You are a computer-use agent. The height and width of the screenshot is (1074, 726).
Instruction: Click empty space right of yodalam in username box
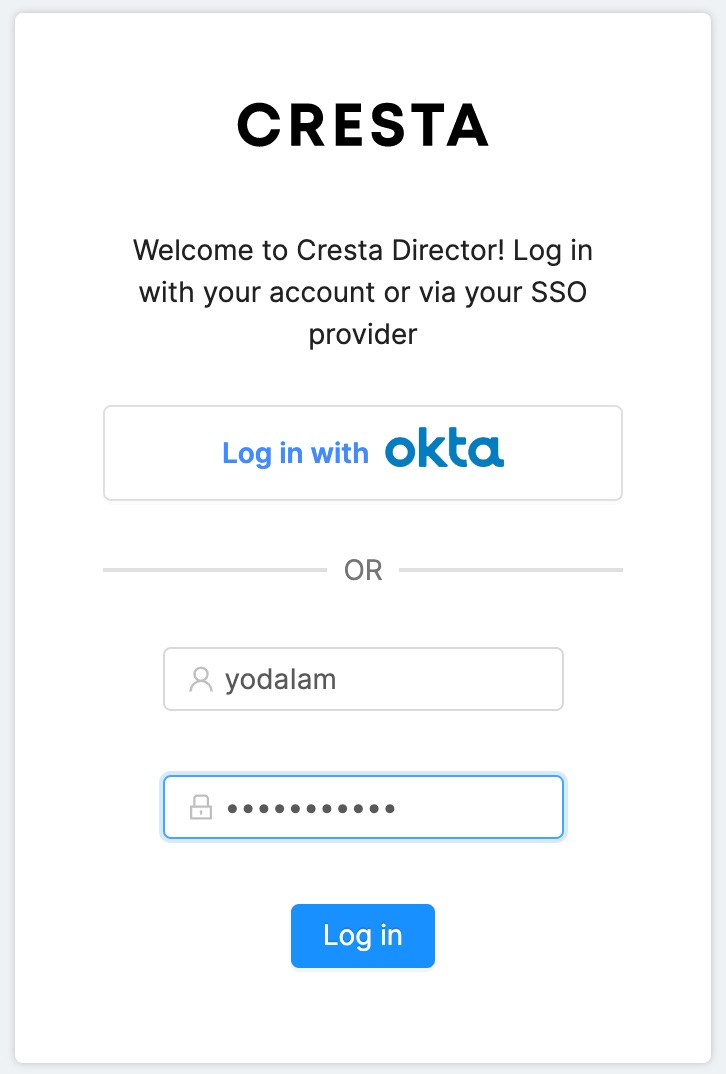(x=449, y=679)
